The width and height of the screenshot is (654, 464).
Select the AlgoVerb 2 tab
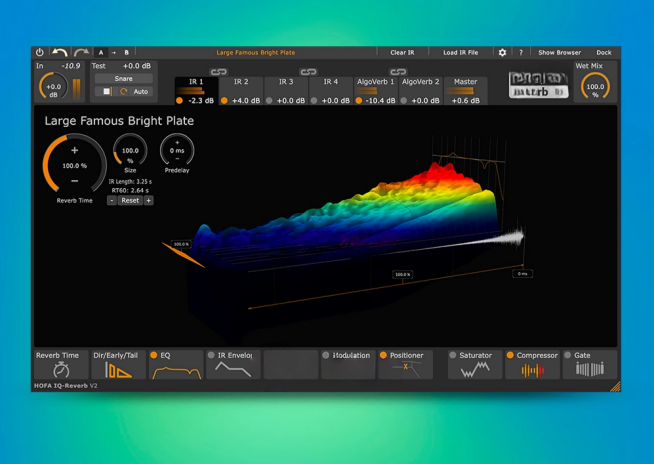click(x=420, y=91)
